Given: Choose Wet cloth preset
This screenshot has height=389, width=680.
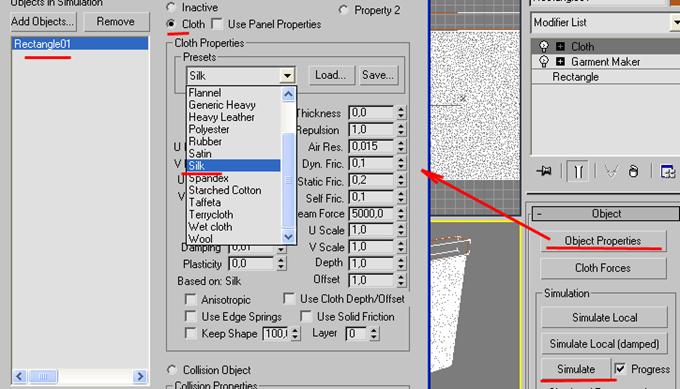Looking at the screenshot, I should coord(233,227).
